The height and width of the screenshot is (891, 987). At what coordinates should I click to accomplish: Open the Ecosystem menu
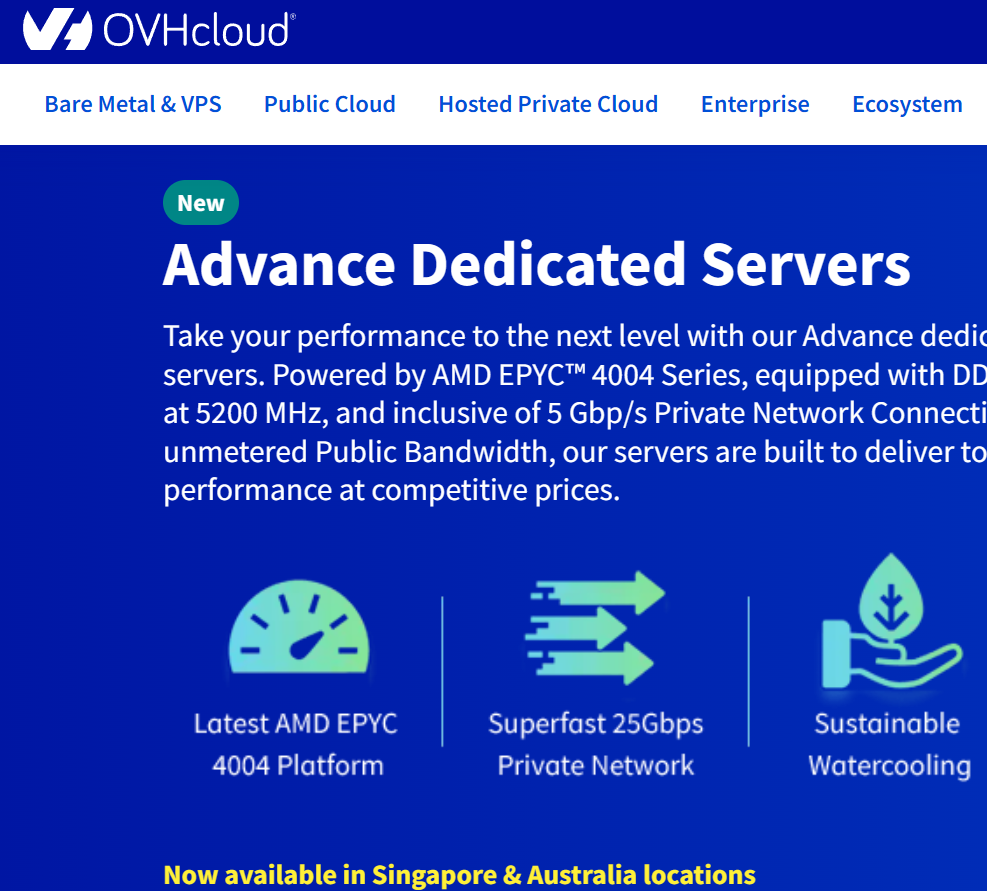(907, 104)
